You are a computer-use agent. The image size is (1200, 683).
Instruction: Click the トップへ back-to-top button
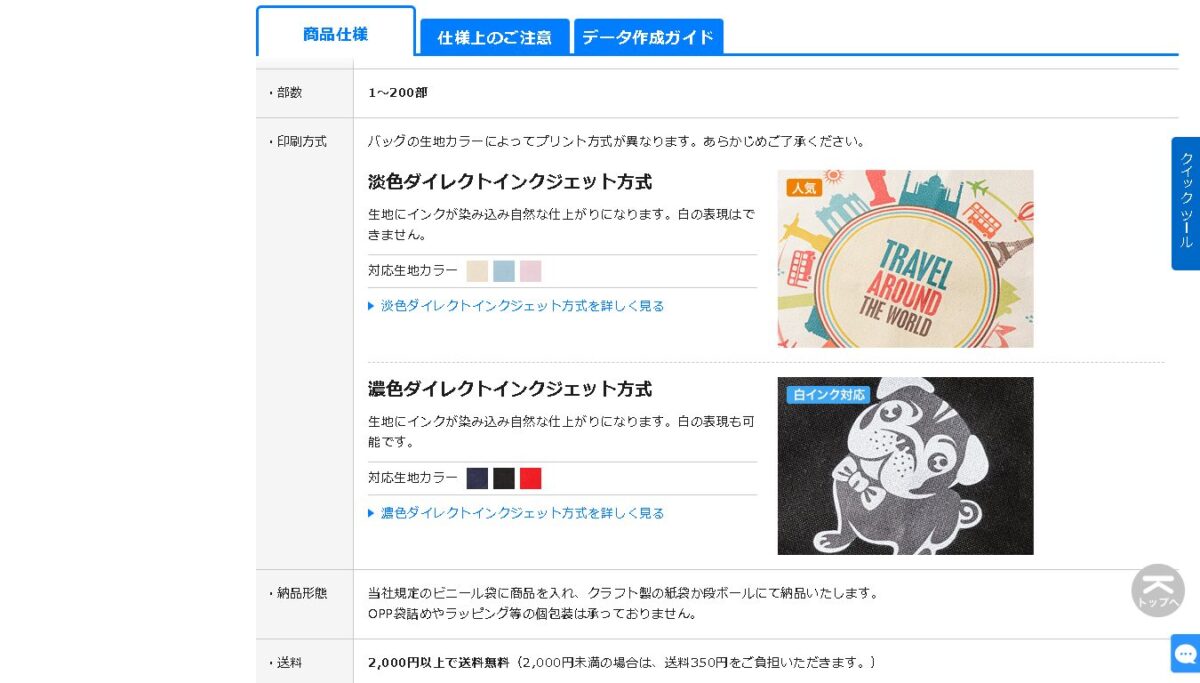coord(1158,590)
